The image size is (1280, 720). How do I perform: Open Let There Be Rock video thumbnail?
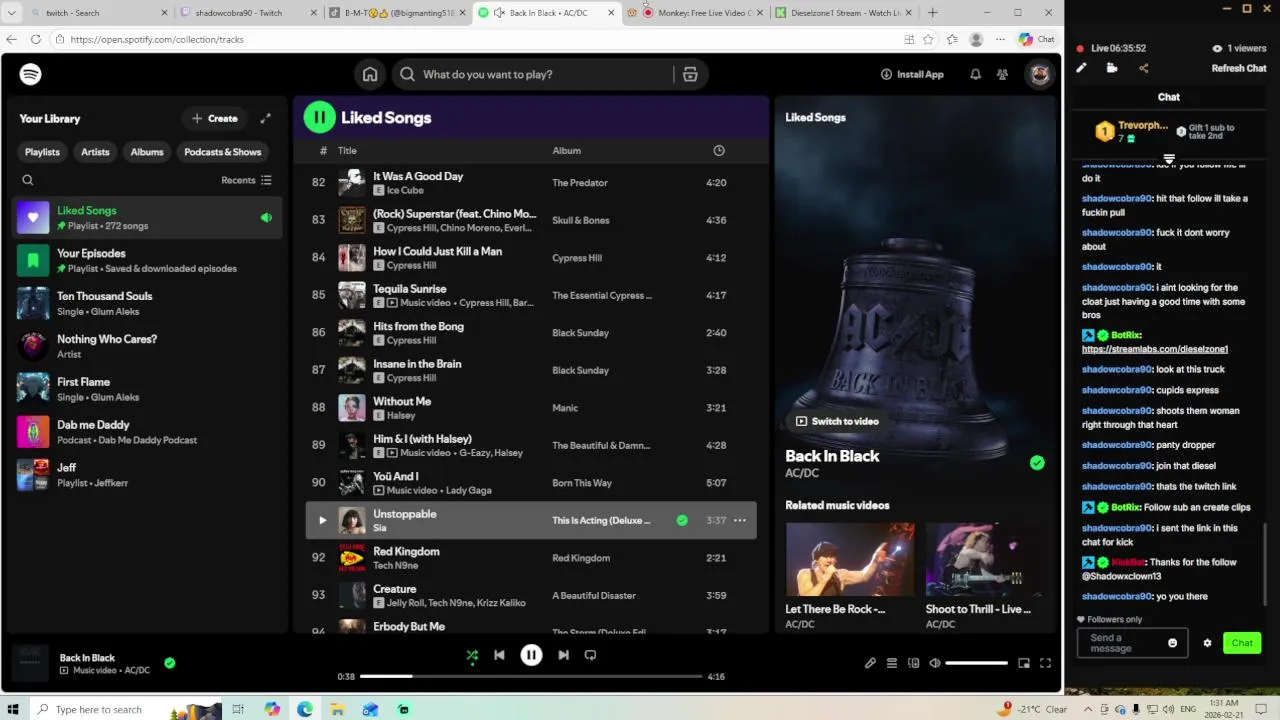click(x=850, y=559)
